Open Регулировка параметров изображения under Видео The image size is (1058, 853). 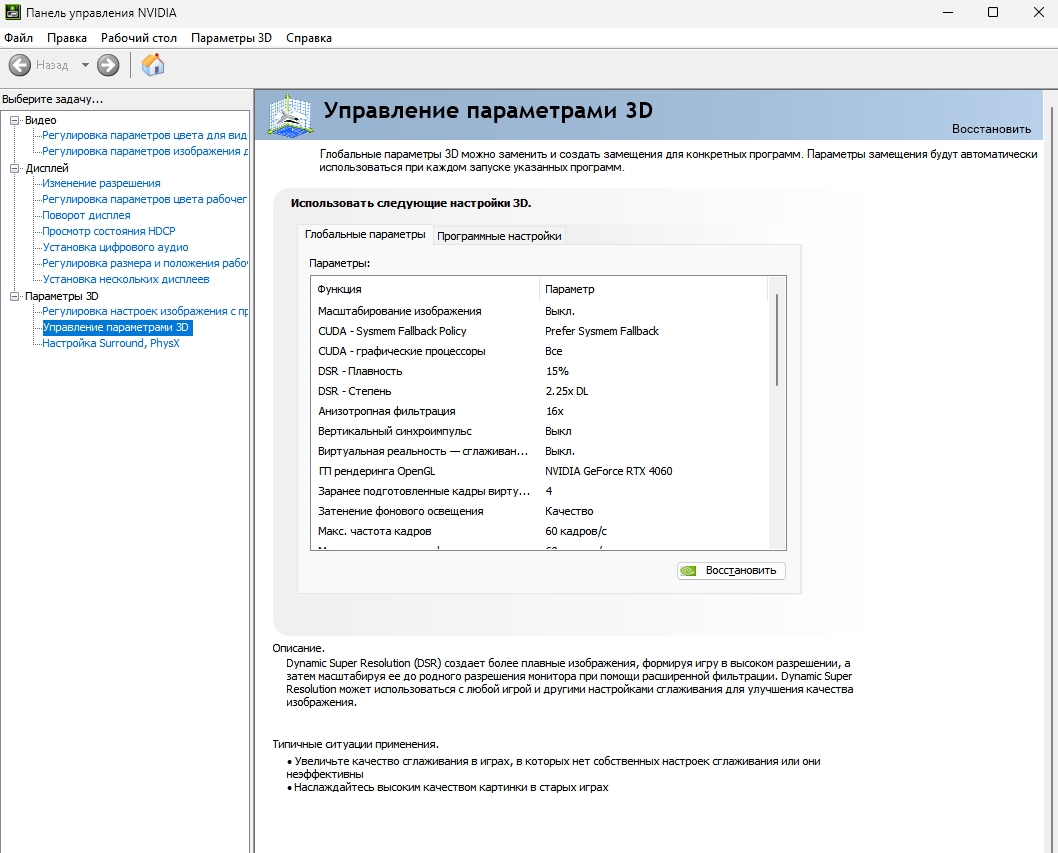click(144, 152)
